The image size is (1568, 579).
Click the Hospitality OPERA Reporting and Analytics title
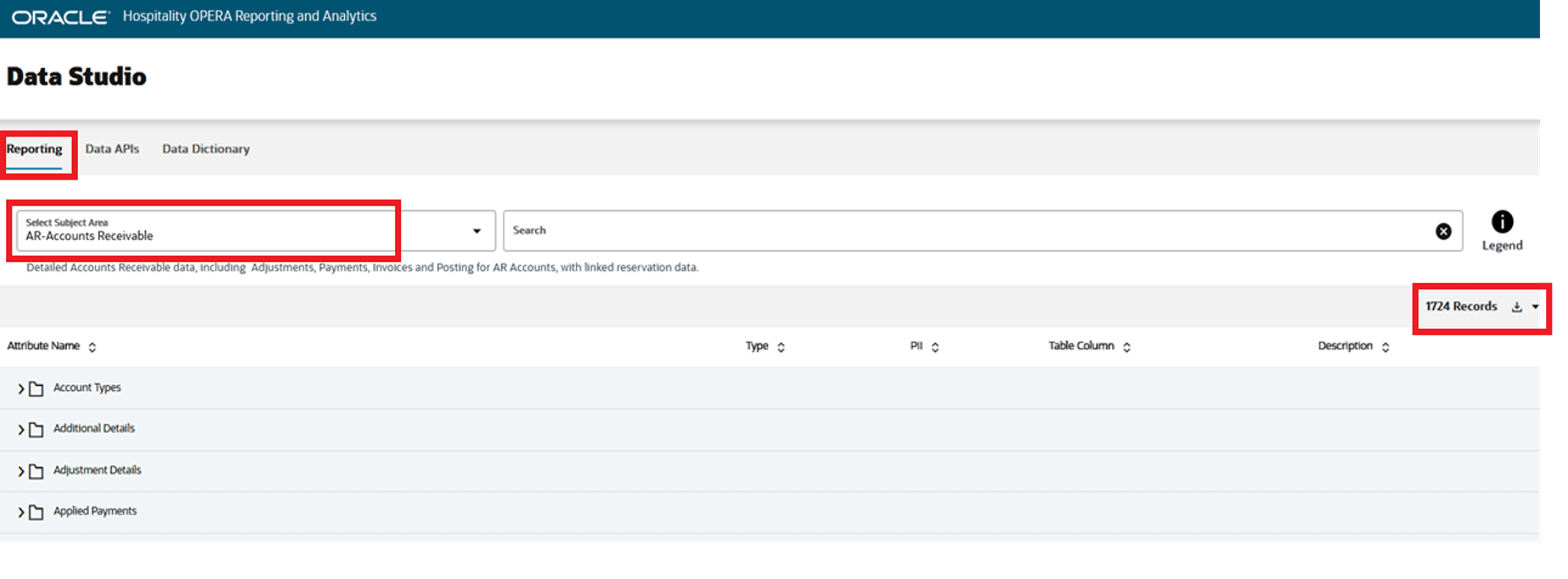(249, 16)
